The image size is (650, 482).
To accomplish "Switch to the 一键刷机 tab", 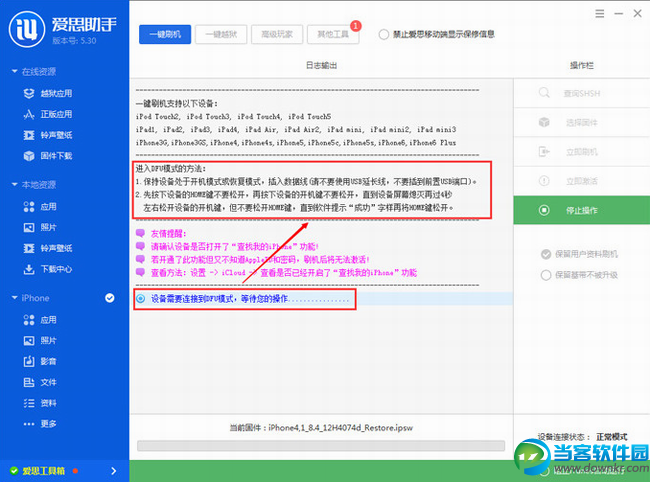I will coord(165,34).
